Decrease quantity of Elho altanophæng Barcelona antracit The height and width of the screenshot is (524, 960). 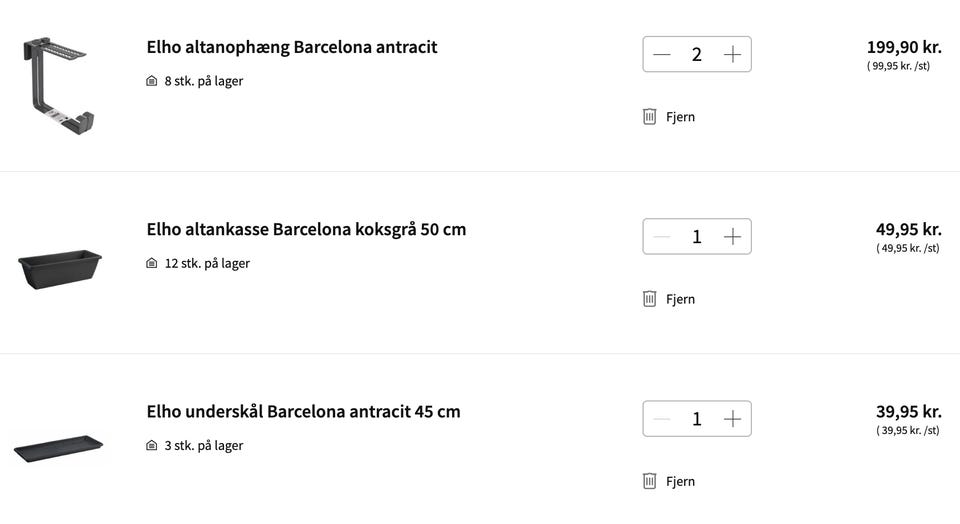[662, 54]
